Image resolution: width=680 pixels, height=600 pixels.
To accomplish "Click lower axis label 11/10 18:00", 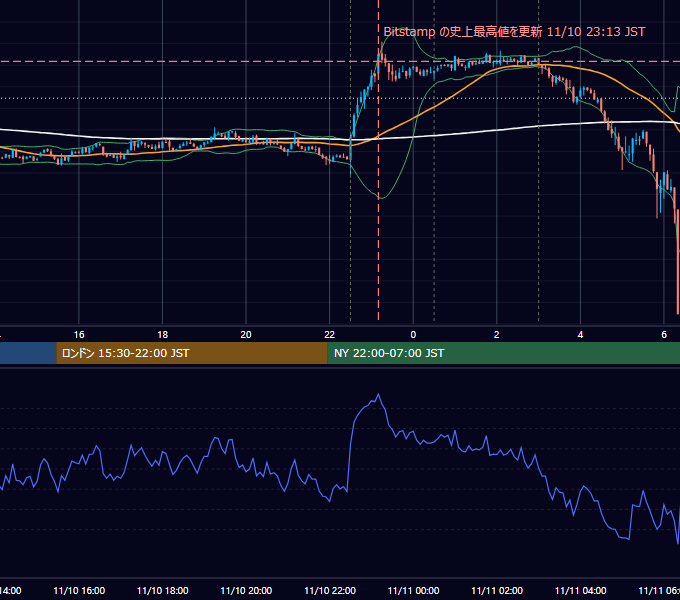I will pos(163,591).
